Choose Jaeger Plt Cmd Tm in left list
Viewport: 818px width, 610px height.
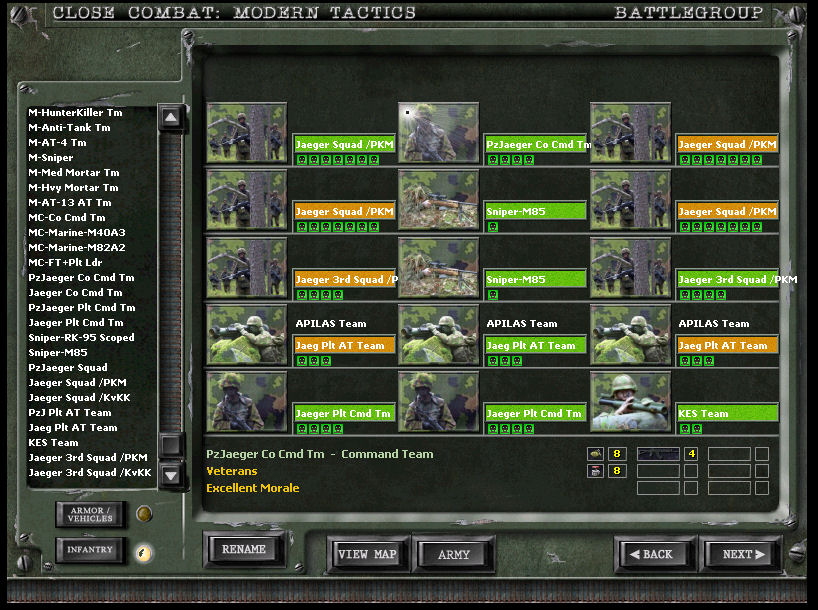[x=76, y=323]
